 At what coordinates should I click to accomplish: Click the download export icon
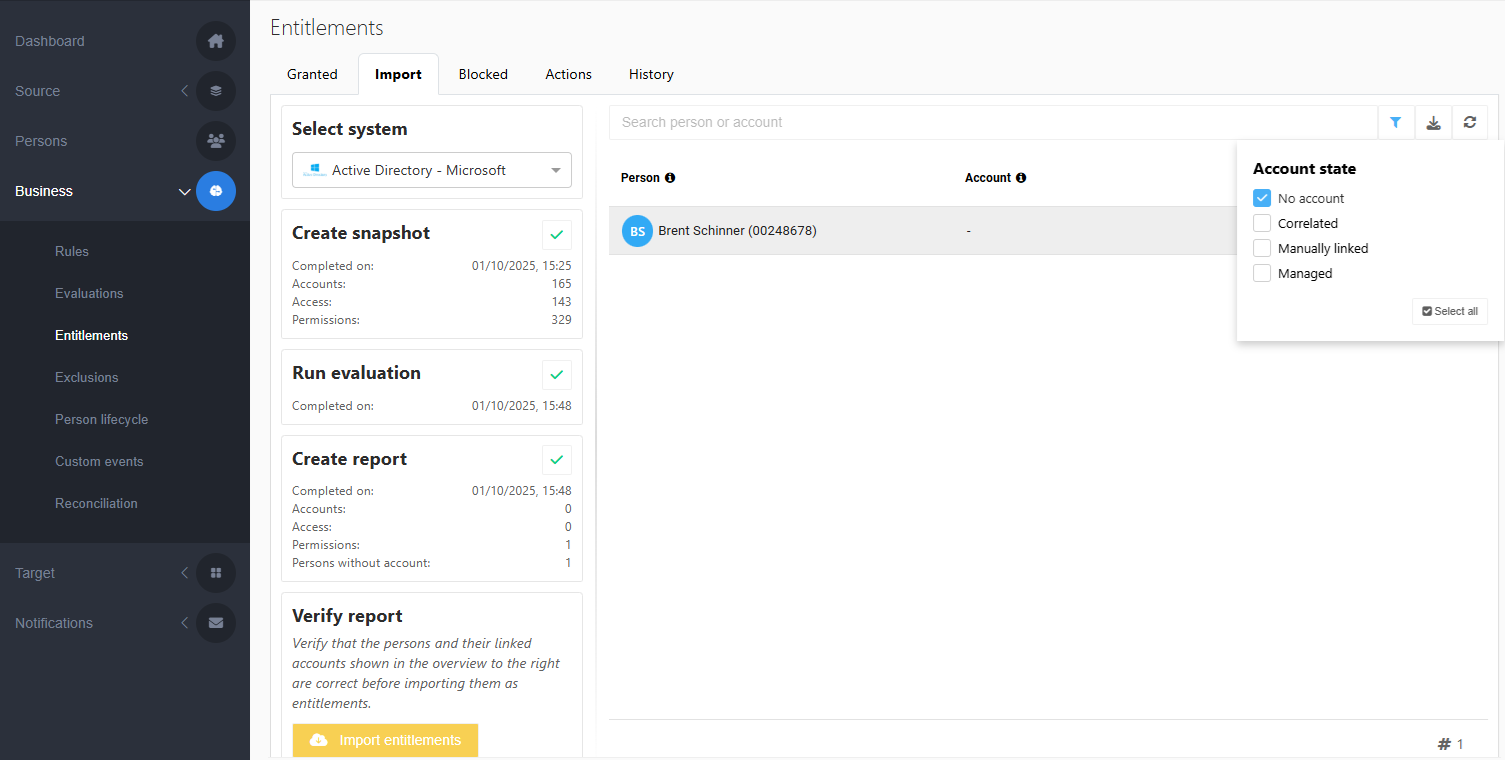(1433, 122)
